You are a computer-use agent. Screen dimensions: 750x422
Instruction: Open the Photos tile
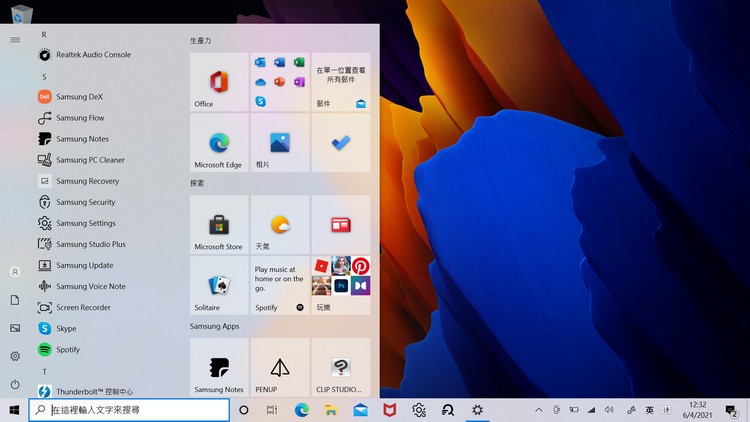[x=280, y=143]
